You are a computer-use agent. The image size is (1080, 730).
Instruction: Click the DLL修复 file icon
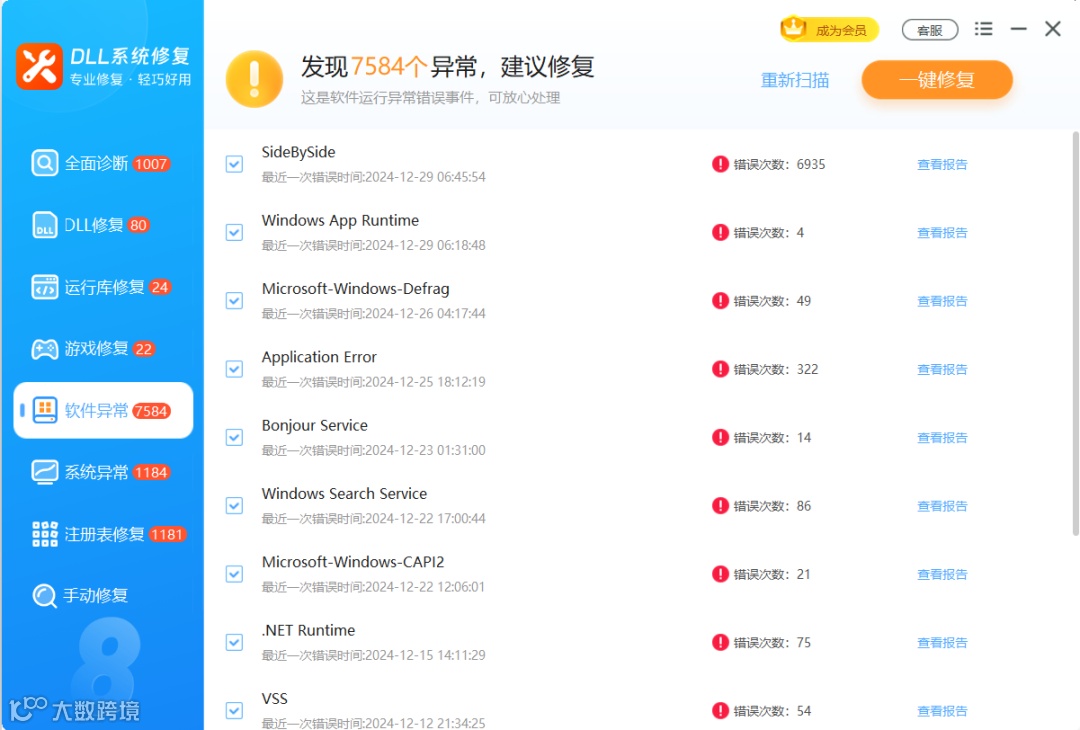coord(45,225)
